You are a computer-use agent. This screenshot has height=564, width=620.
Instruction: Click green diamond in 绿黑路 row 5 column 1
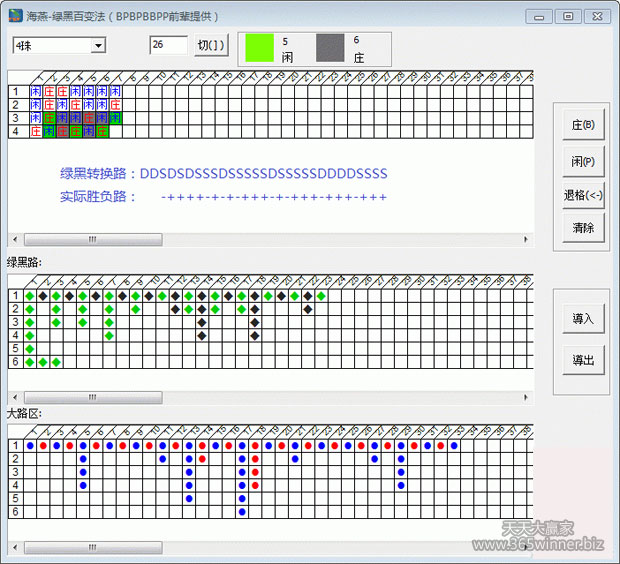[30, 349]
